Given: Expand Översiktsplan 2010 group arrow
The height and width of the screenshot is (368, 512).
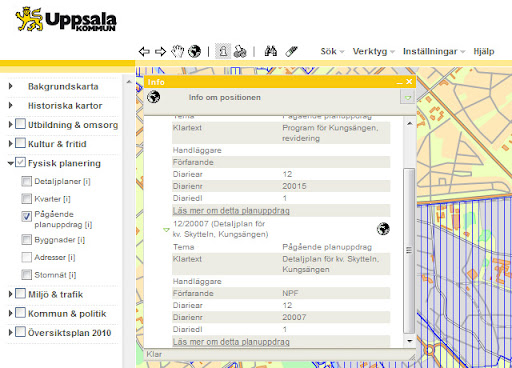Looking at the screenshot, I should point(11,333).
